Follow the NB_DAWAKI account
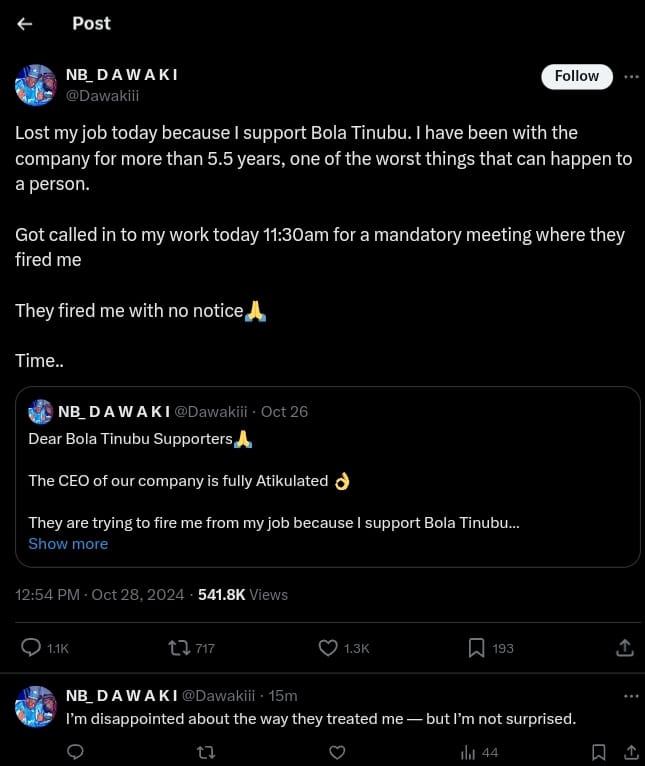Image resolution: width=645 pixels, height=766 pixels. 576,76
